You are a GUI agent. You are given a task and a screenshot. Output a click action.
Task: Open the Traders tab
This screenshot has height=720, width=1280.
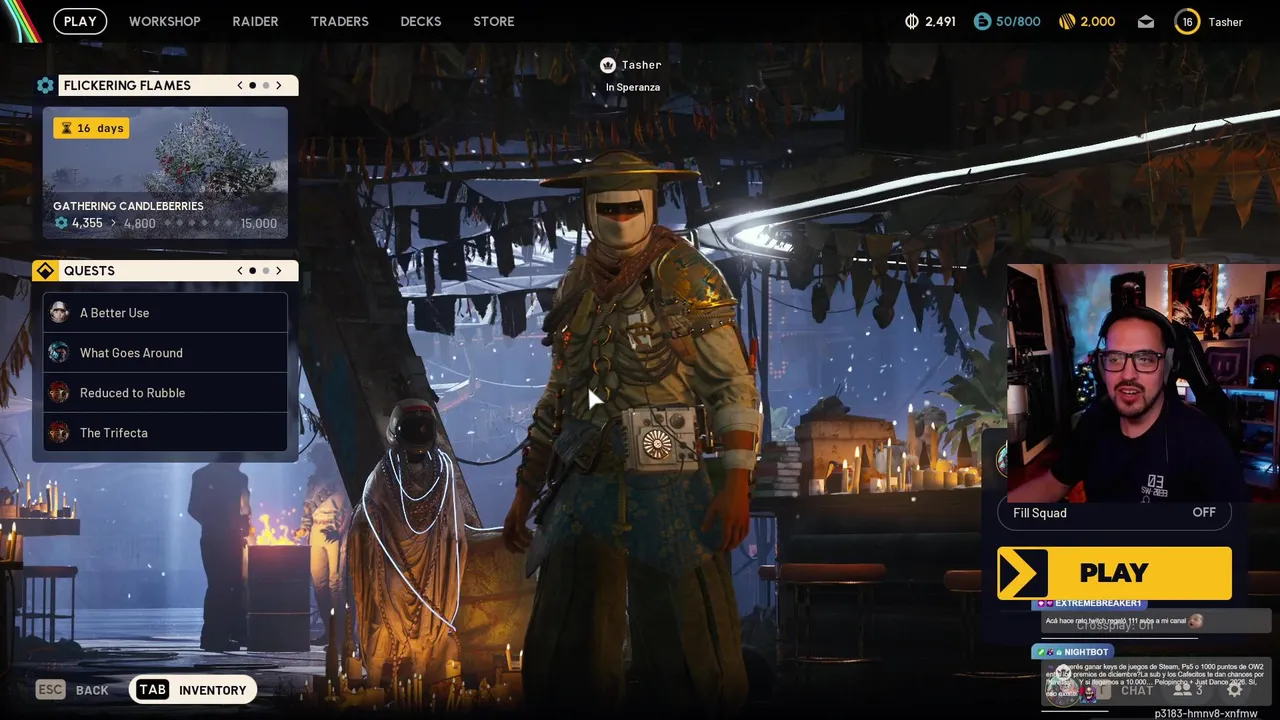click(x=340, y=21)
